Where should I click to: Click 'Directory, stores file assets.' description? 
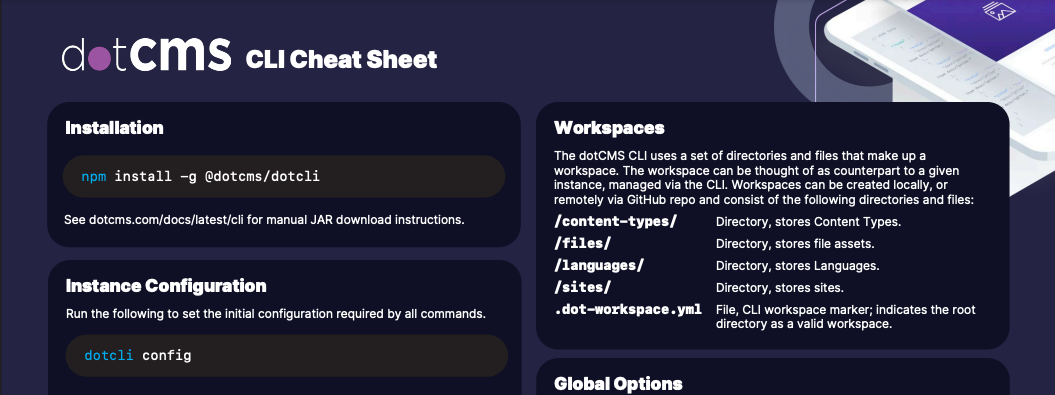(x=795, y=244)
